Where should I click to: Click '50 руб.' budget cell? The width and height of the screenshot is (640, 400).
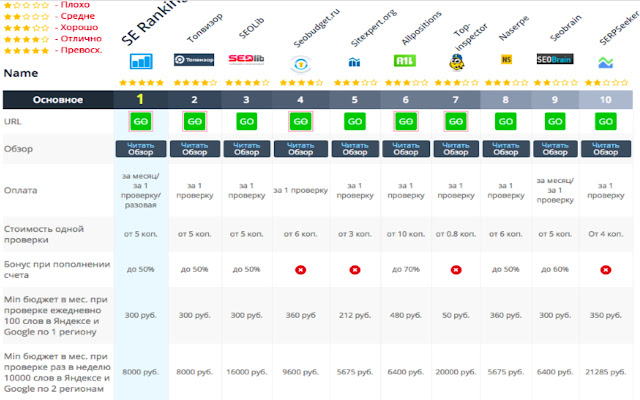456,316
